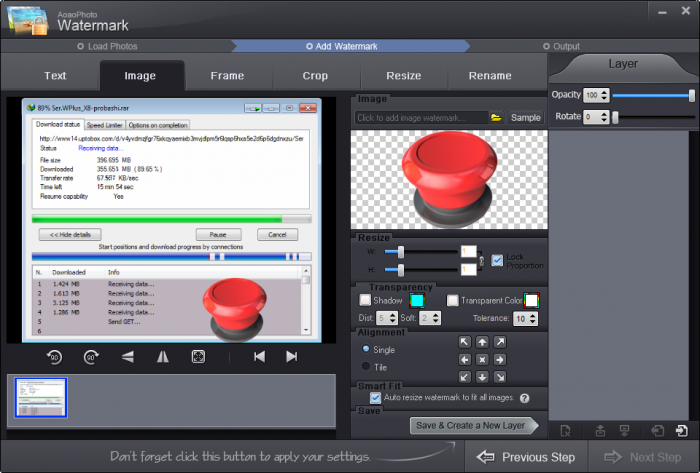Click the white transparent color swatch
Image resolution: width=700 pixels, height=473 pixels.
click(532, 300)
